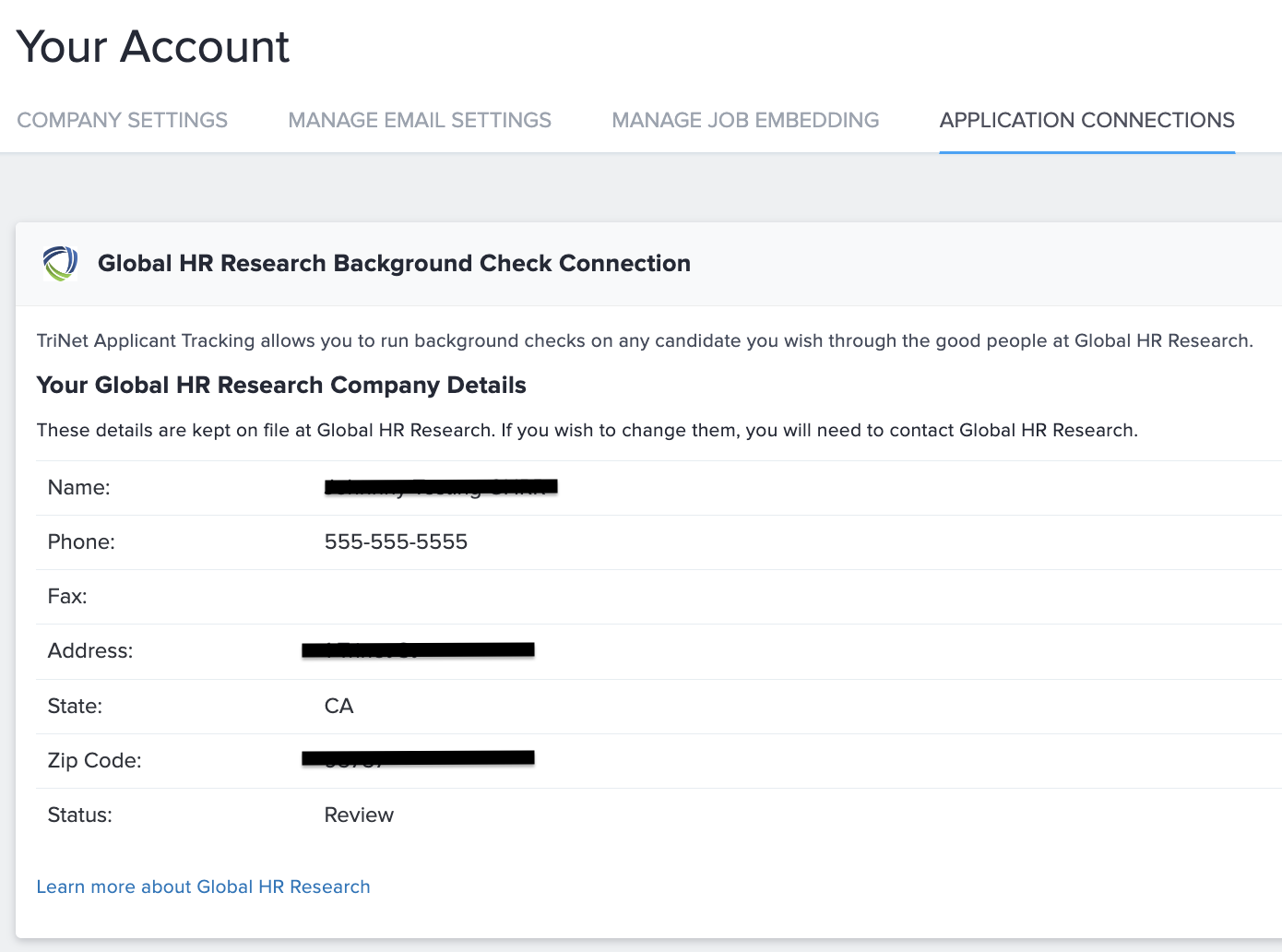Viewport: 1282px width, 952px height.
Task: Switch to Manage Email Settings tab
Action: 420,120
